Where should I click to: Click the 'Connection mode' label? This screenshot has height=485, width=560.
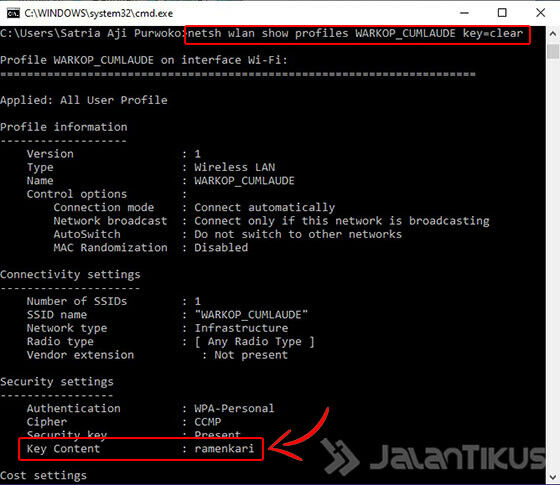(104, 208)
